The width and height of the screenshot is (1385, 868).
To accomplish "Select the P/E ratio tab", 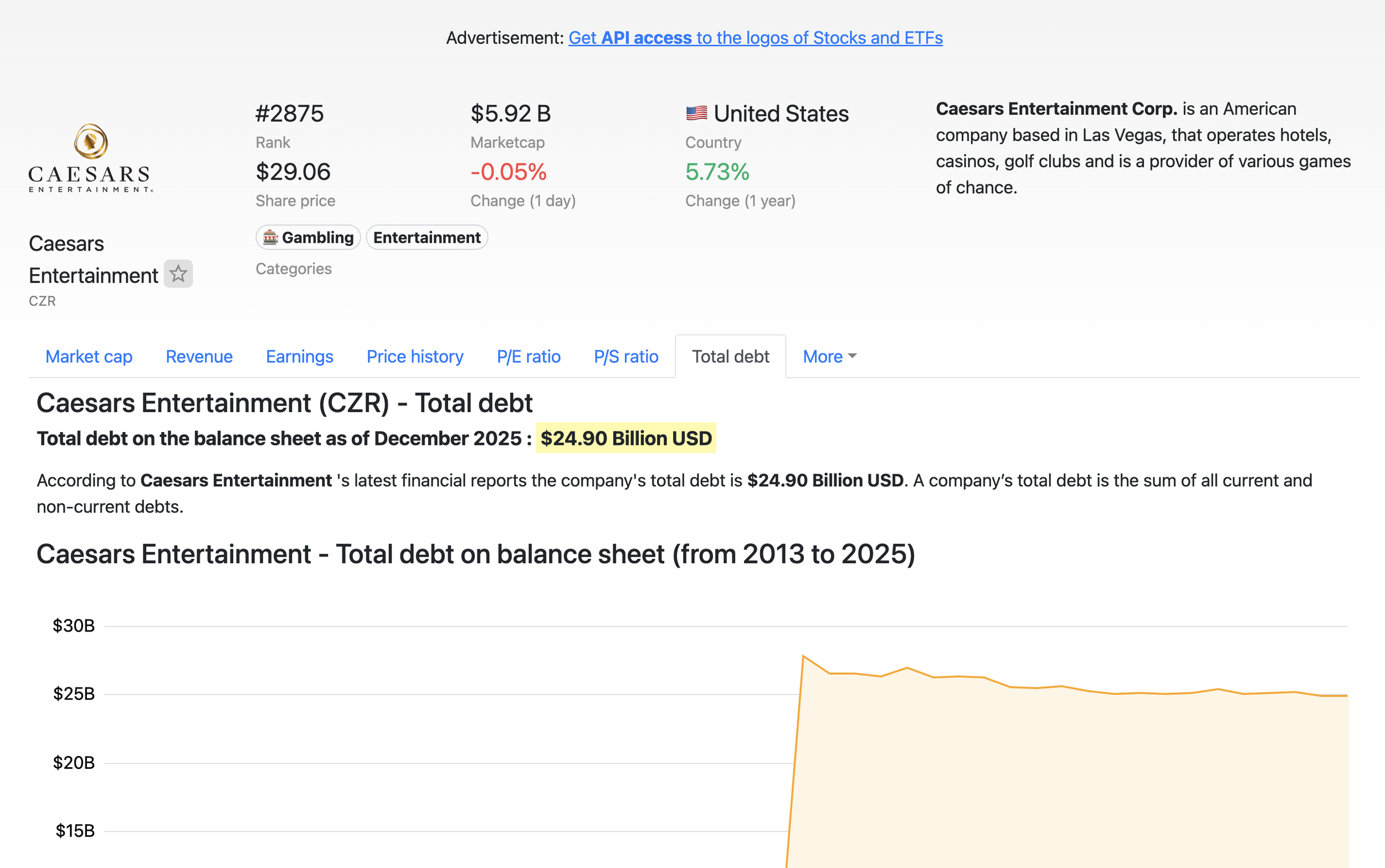I will pos(529,357).
